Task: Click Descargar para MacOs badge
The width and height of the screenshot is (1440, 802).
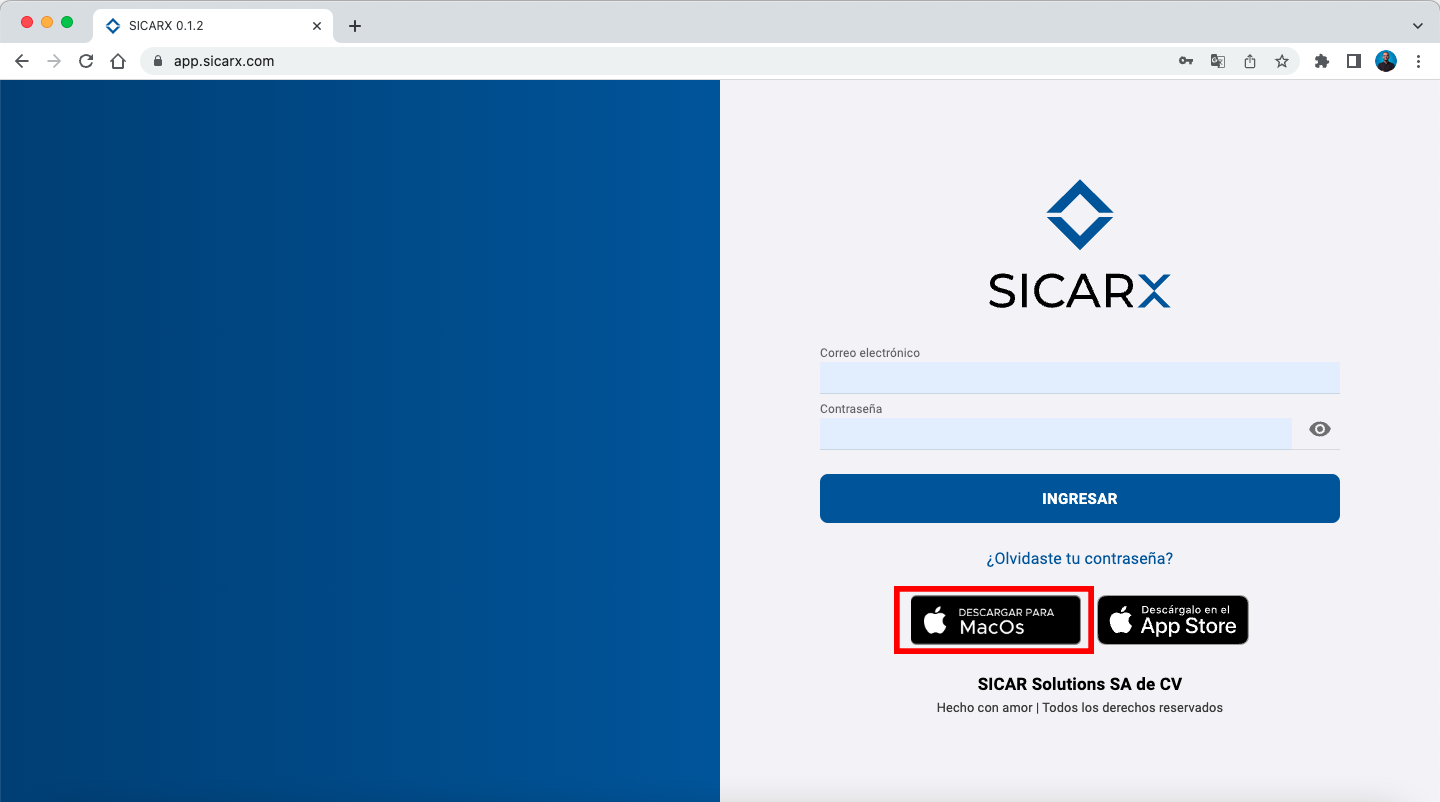Action: click(x=995, y=620)
